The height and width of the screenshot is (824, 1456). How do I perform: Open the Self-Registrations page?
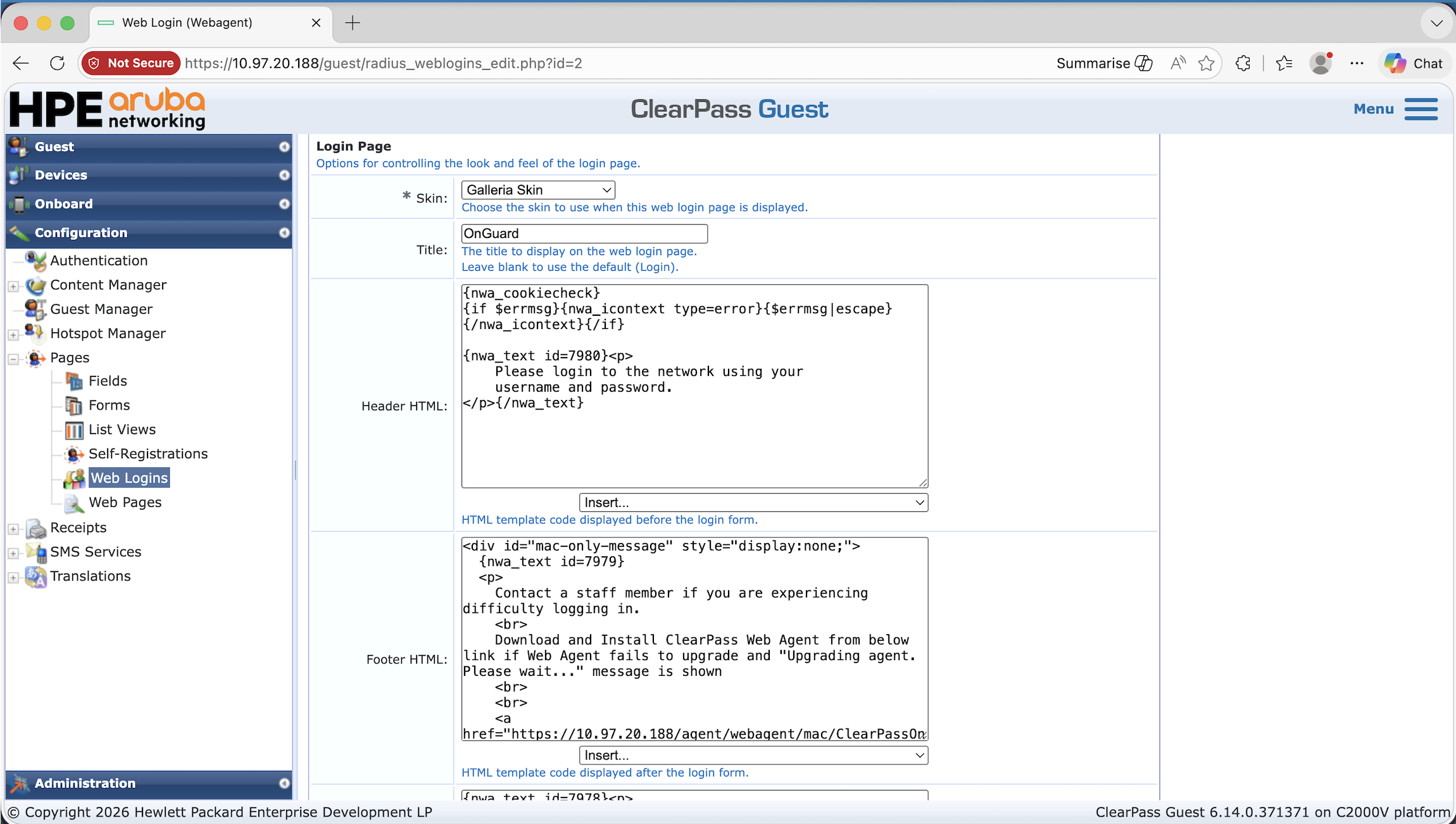tap(148, 454)
